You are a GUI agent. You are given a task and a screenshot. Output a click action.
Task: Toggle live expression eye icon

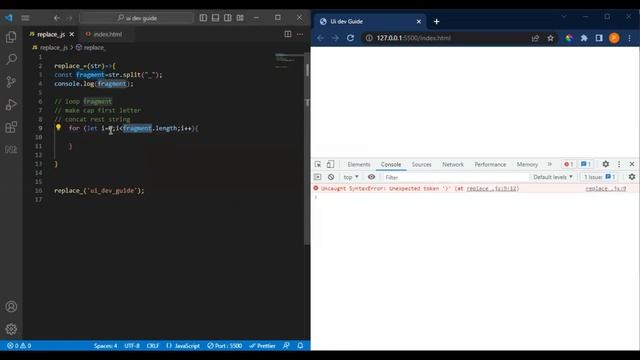coord(371,177)
